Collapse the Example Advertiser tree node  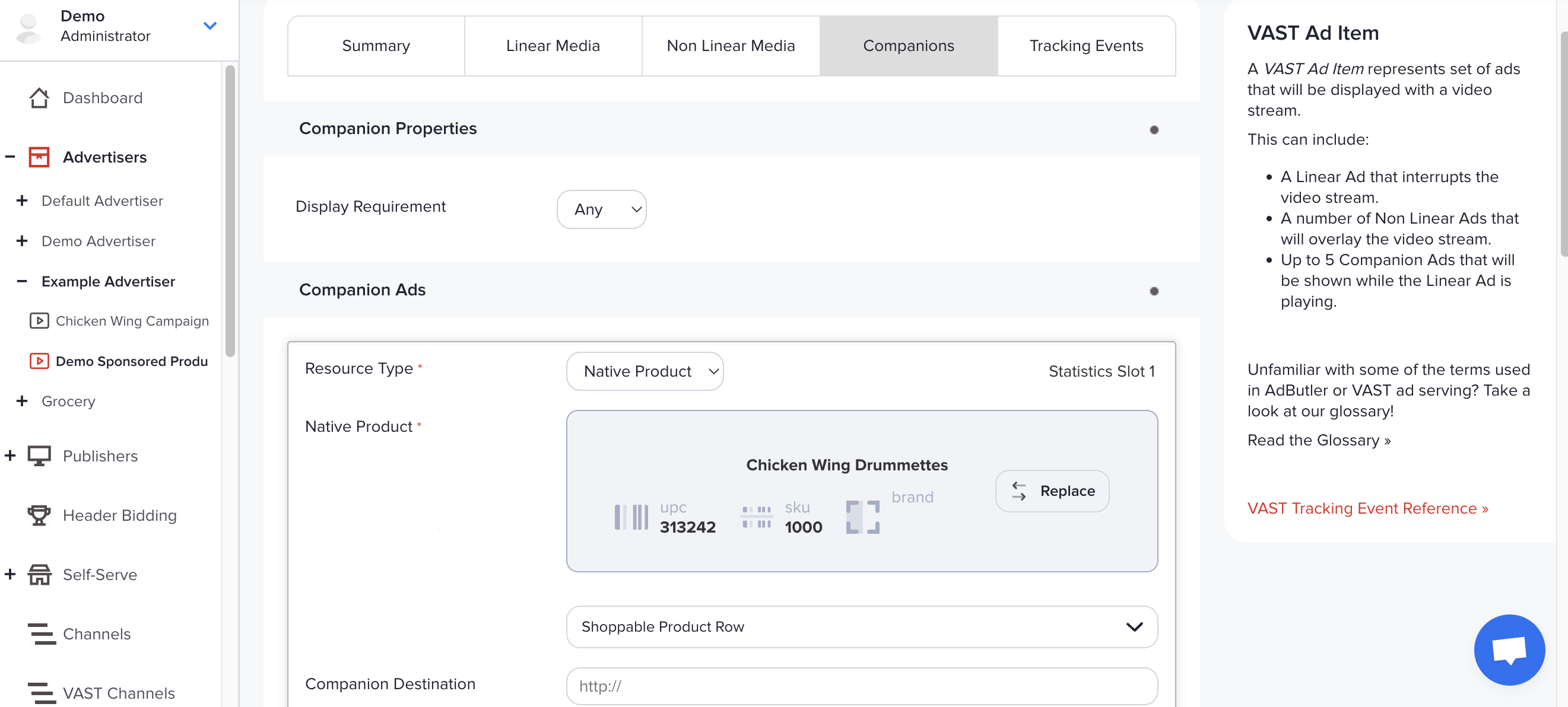[22, 281]
